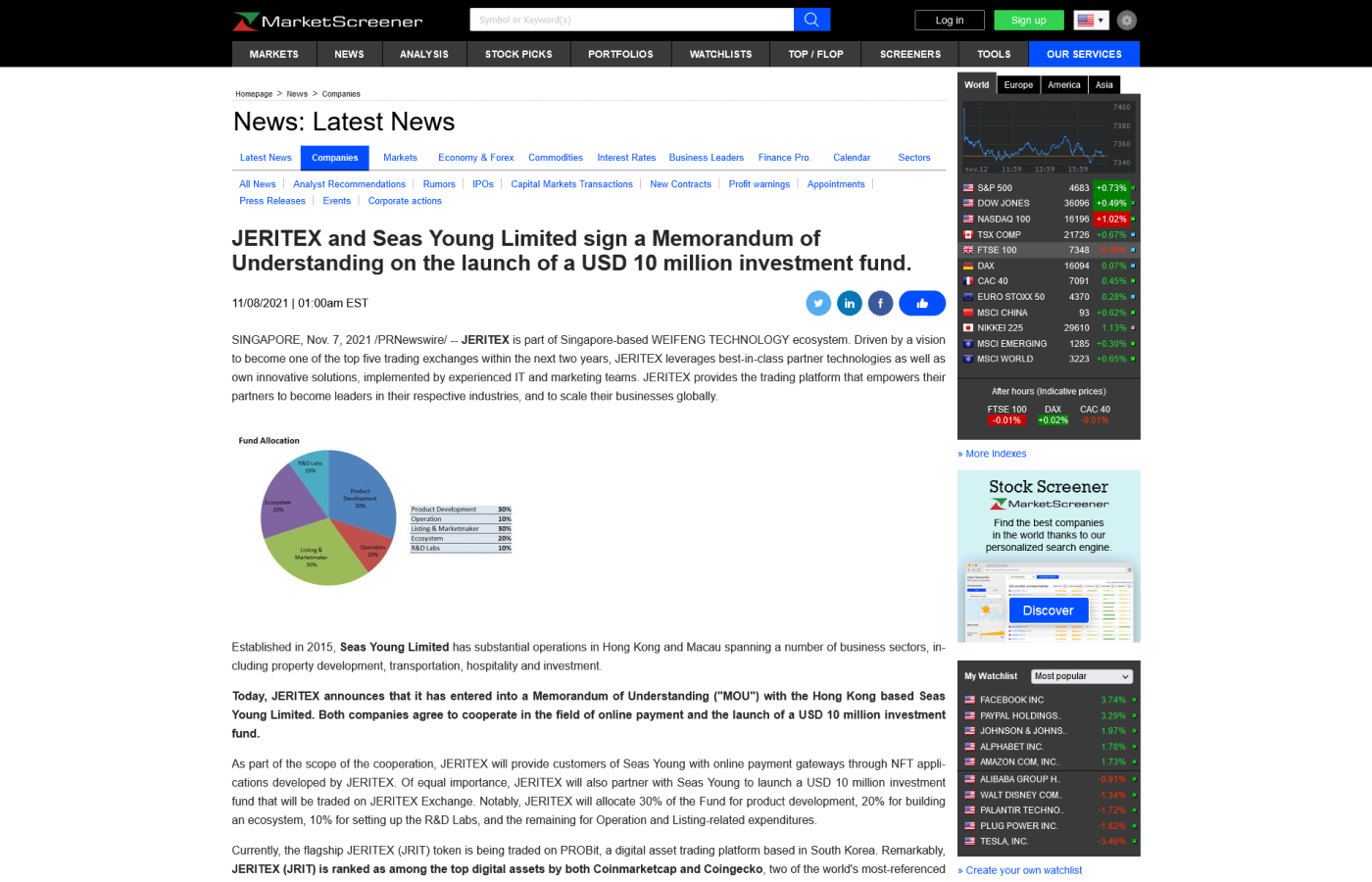Click the DAX German flag icon
Image resolution: width=1372 pixels, height=882 pixels.
(x=968, y=266)
